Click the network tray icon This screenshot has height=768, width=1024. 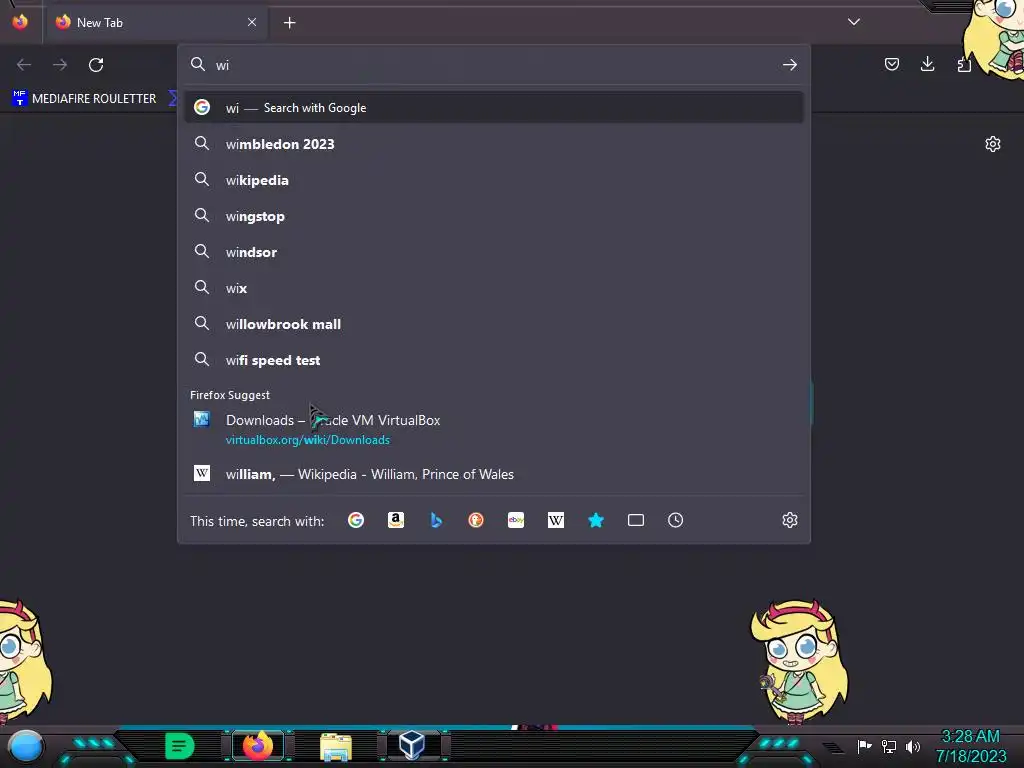[889, 746]
